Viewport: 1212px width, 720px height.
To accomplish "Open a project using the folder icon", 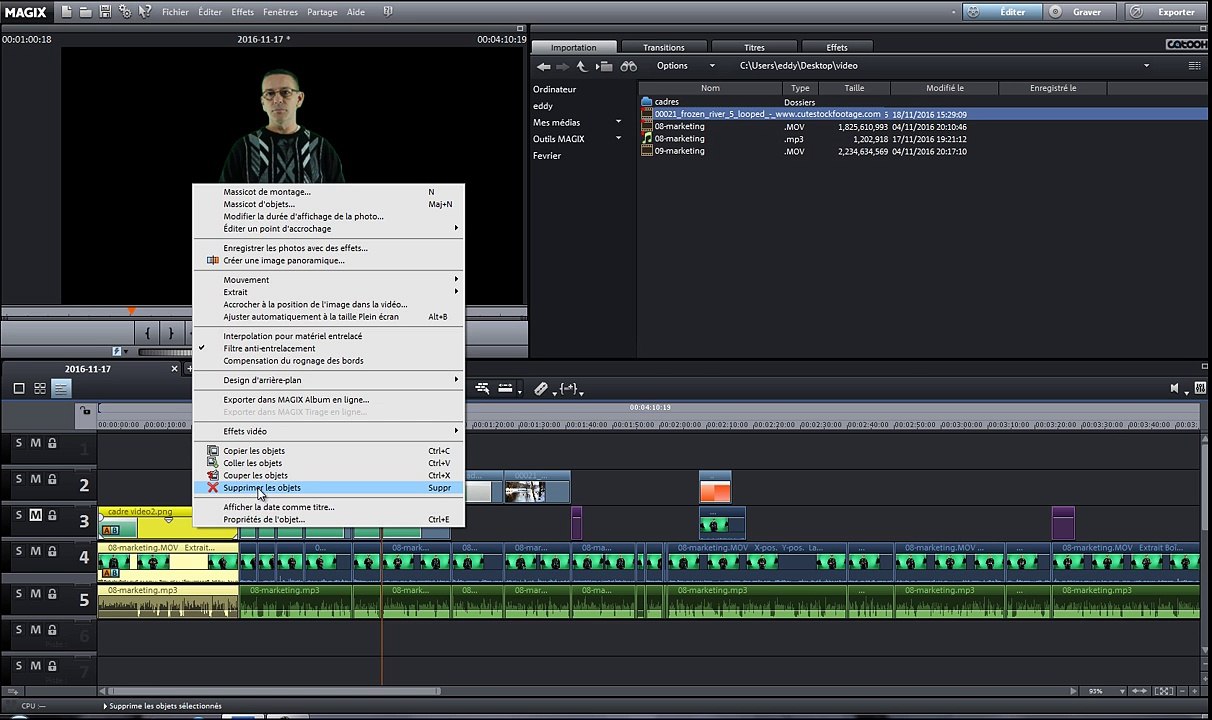I will pos(86,12).
